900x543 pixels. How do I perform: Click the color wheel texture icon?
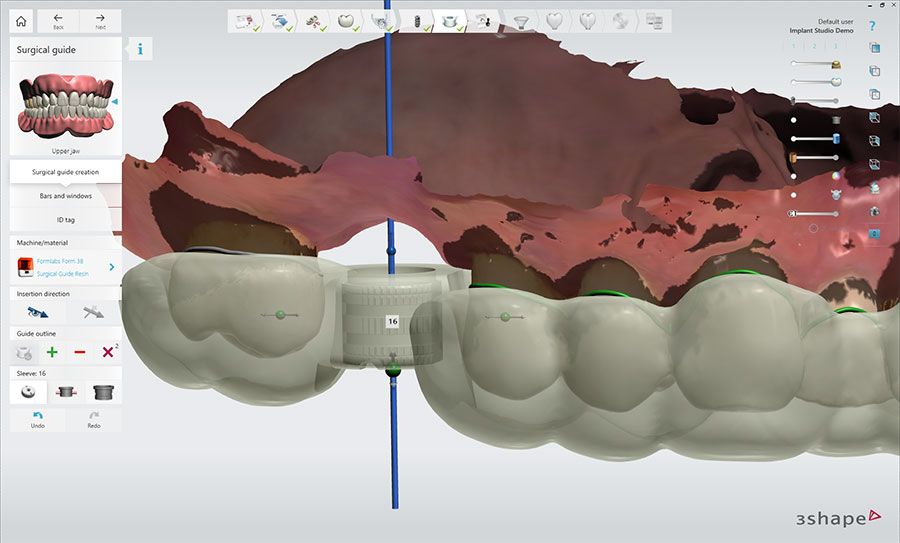(x=836, y=176)
